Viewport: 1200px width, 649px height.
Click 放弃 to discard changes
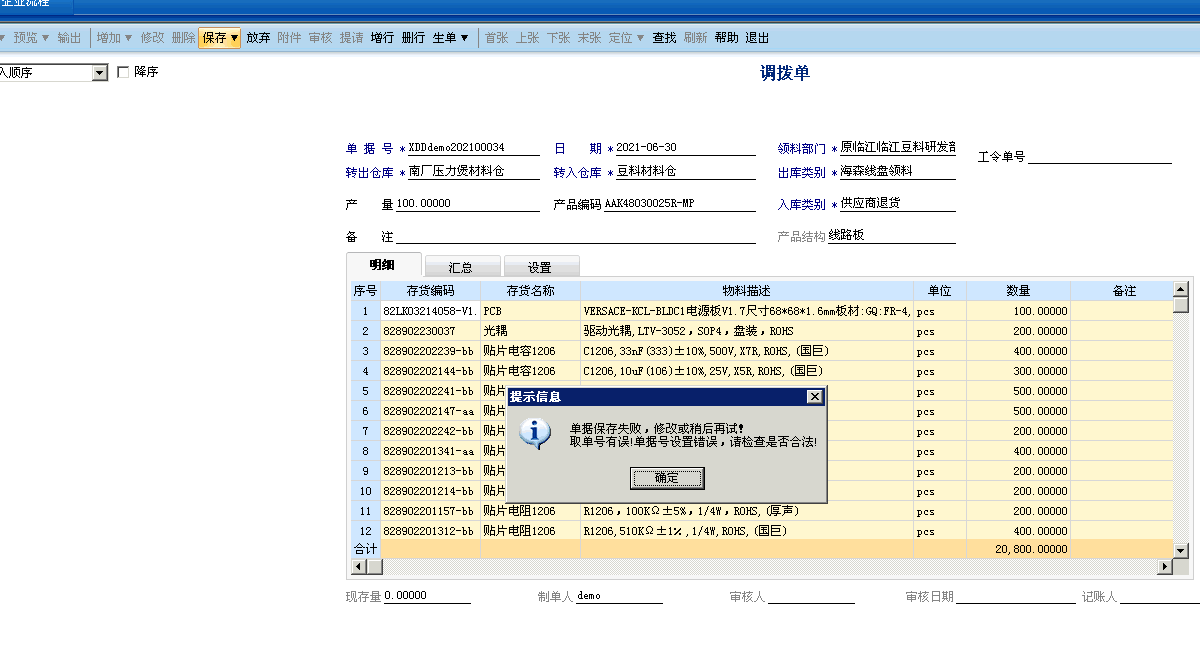(258, 38)
